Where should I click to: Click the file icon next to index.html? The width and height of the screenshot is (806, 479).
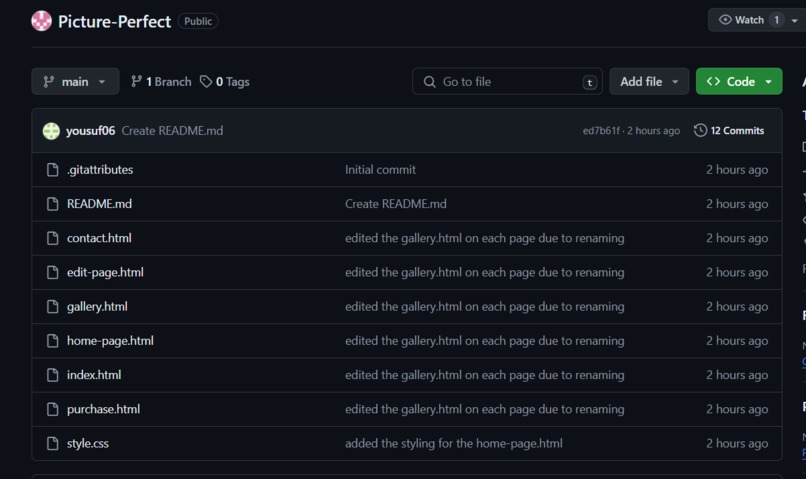coord(52,375)
